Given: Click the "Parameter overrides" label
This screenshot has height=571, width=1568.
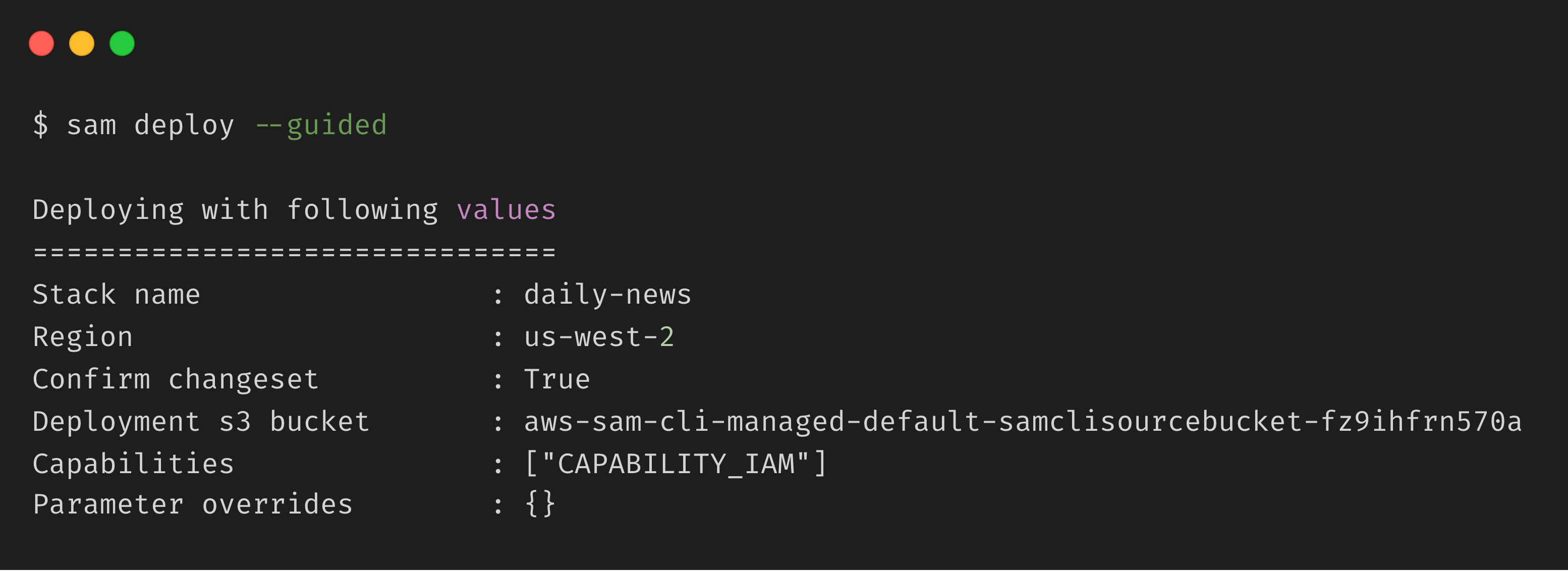Looking at the screenshot, I should point(192,504).
